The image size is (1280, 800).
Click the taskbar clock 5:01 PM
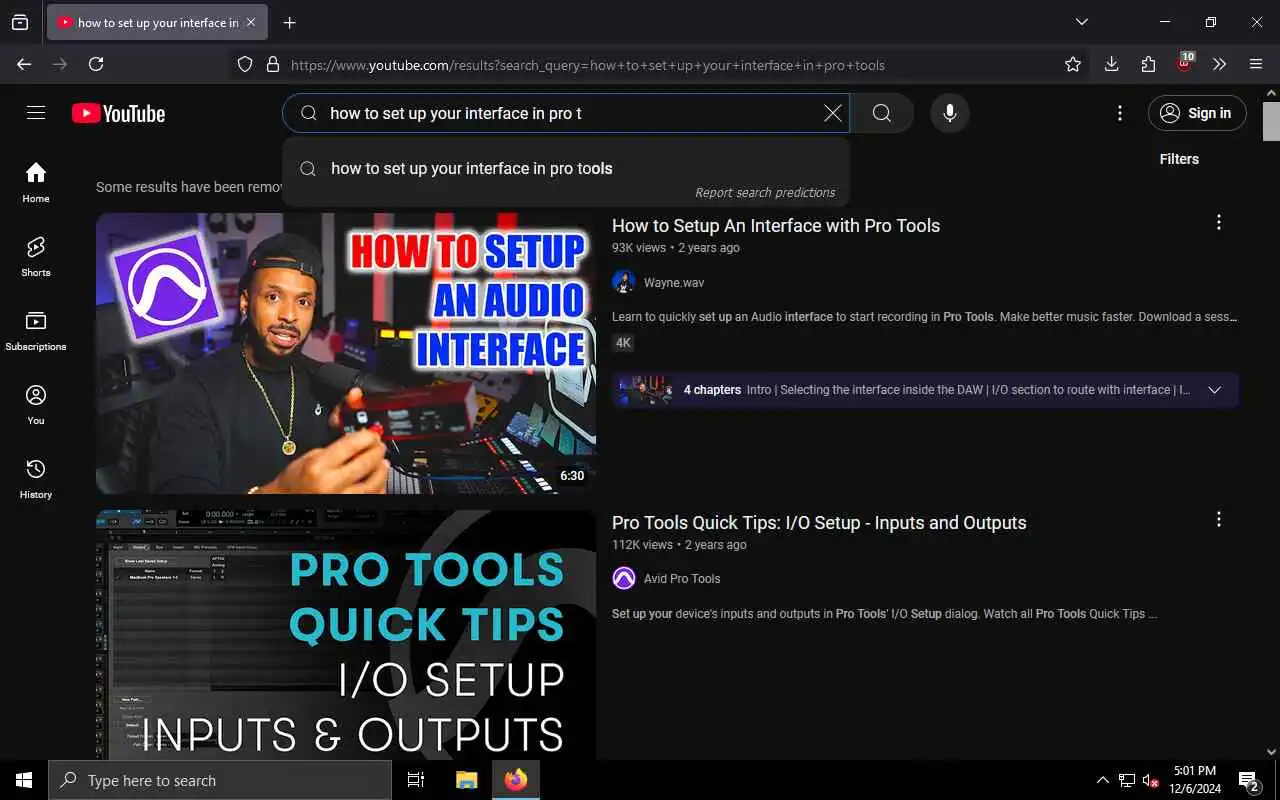pos(1195,780)
